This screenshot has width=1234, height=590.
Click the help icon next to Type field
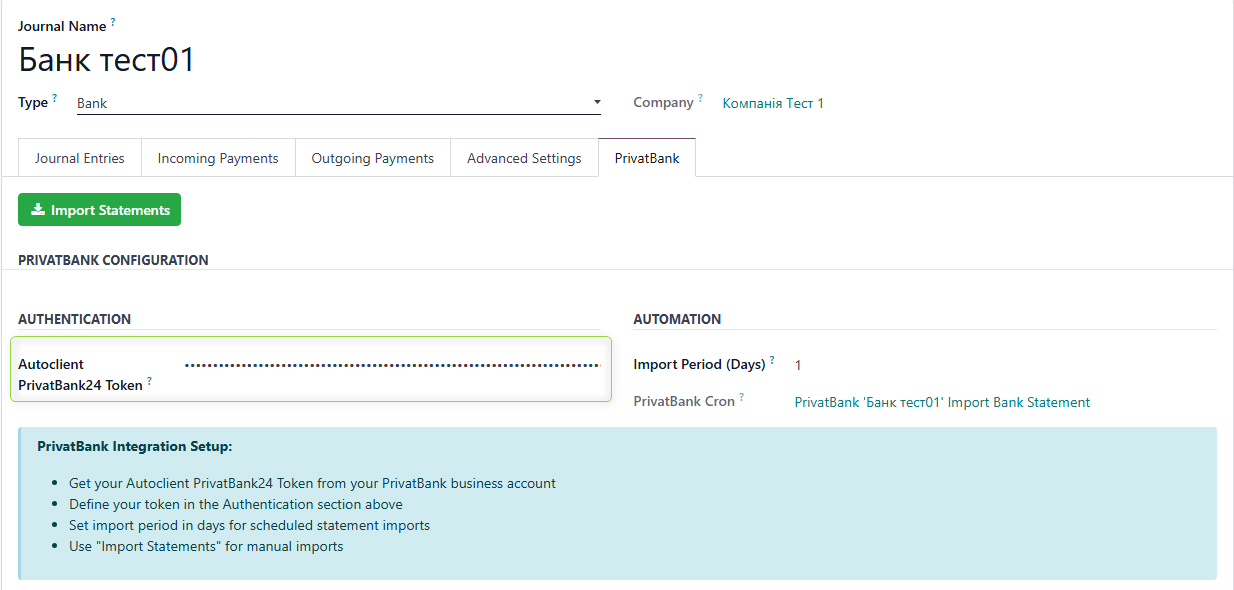pyautogui.click(x=54, y=95)
